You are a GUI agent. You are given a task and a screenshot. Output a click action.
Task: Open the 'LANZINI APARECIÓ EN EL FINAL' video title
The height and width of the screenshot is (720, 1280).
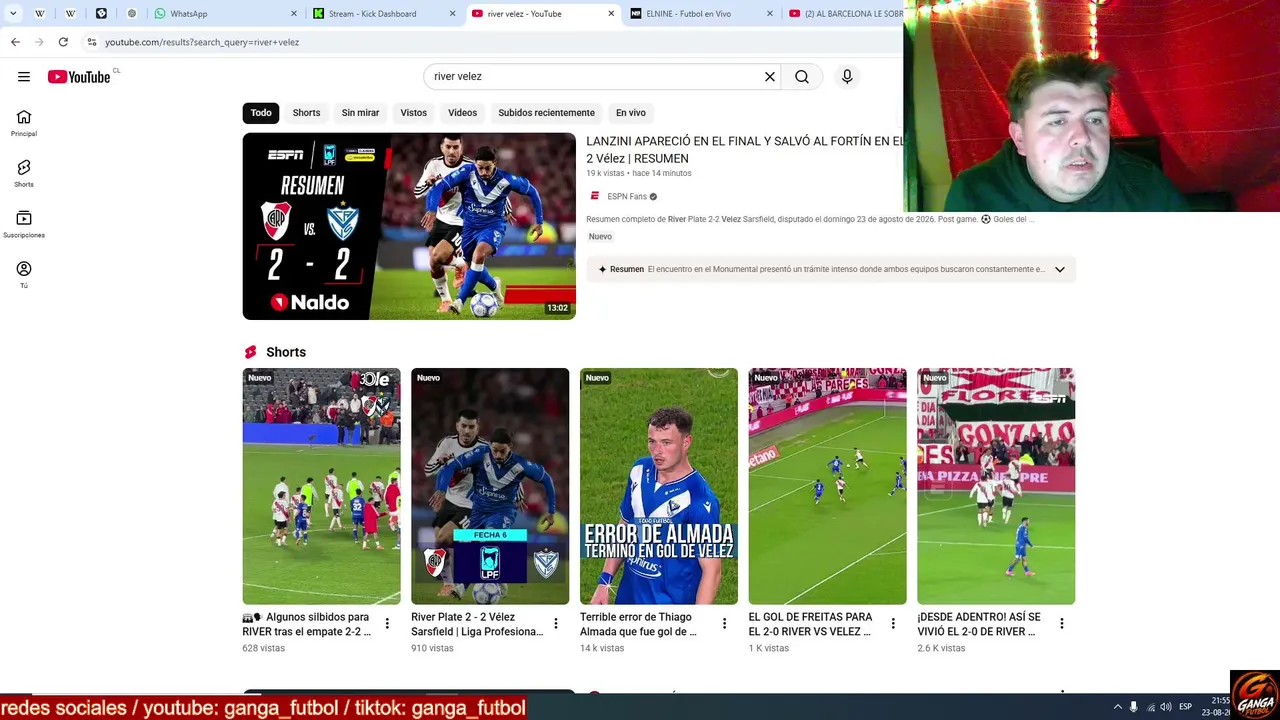click(x=744, y=150)
